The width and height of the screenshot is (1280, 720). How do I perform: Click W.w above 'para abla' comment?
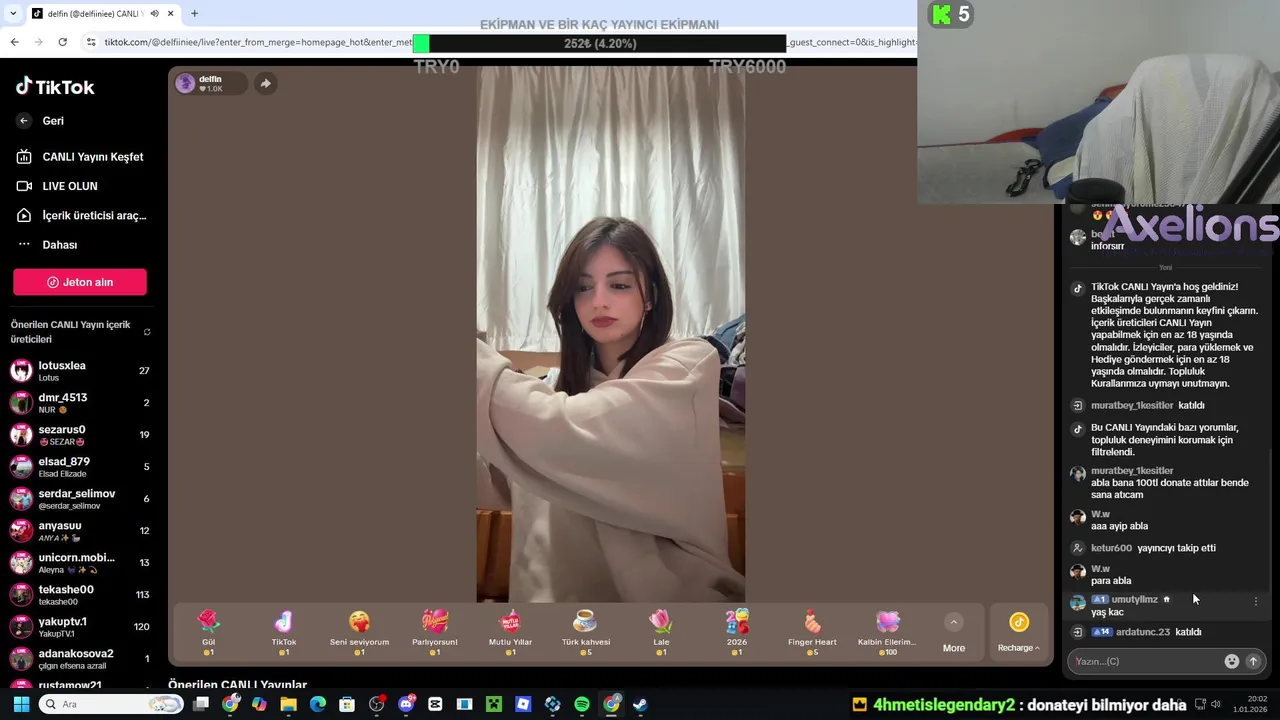[x=1100, y=569]
